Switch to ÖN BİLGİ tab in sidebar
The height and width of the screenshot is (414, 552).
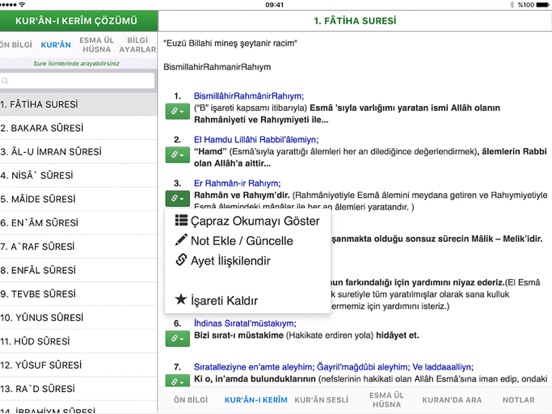15,45
